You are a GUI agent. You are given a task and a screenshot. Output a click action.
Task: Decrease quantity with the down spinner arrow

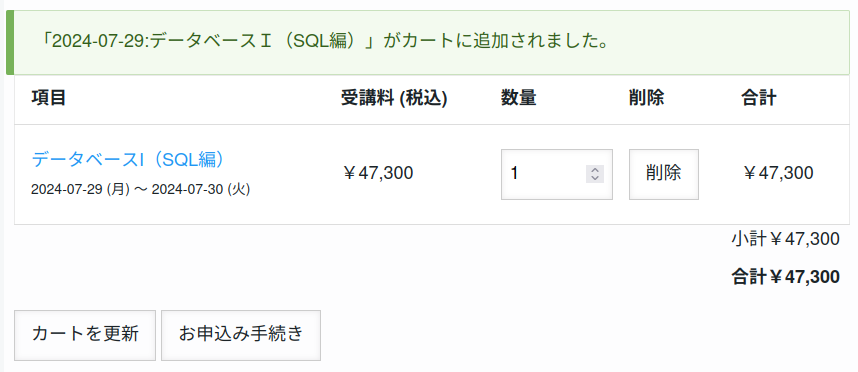point(595,178)
